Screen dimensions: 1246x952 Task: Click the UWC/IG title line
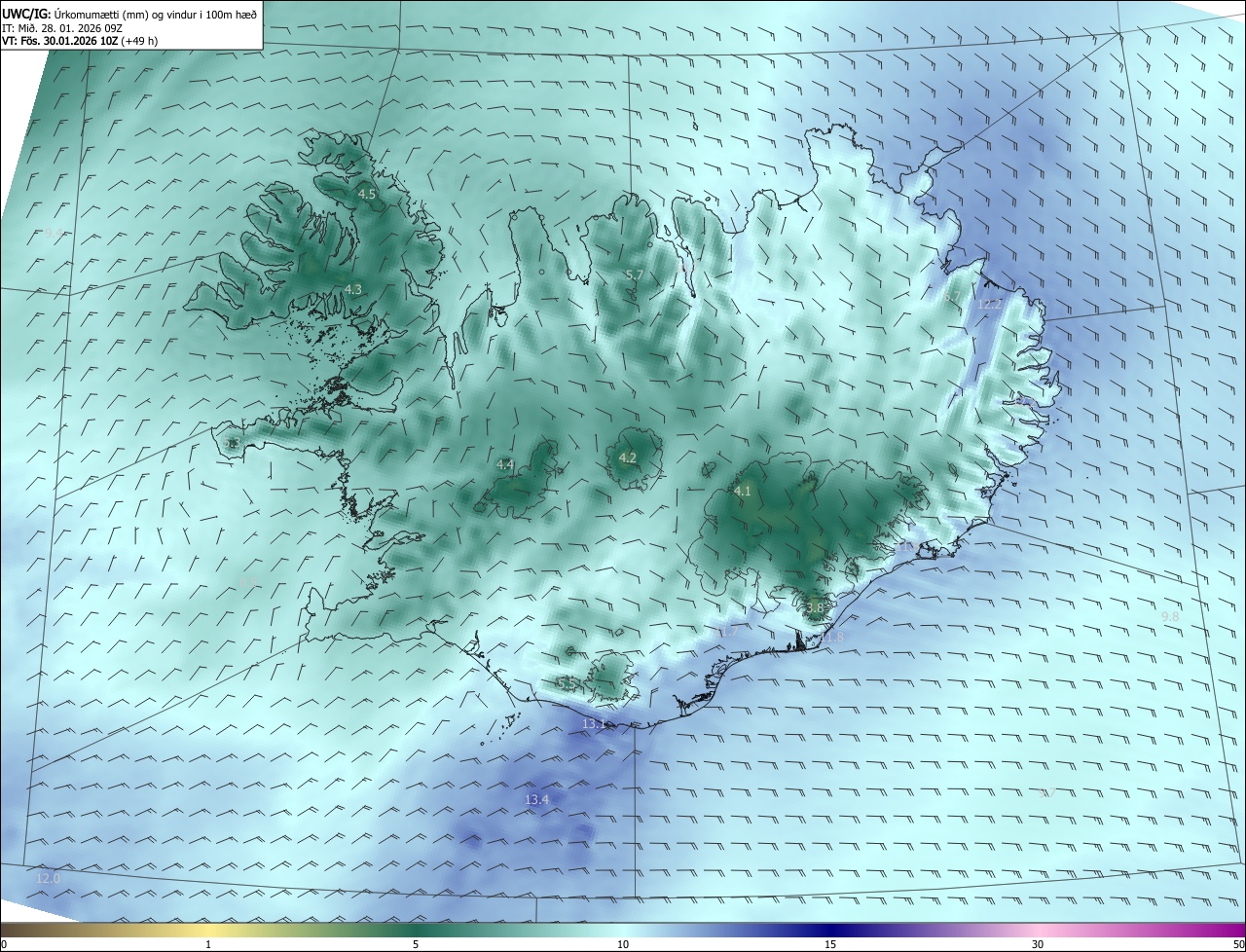click(129, 14)
